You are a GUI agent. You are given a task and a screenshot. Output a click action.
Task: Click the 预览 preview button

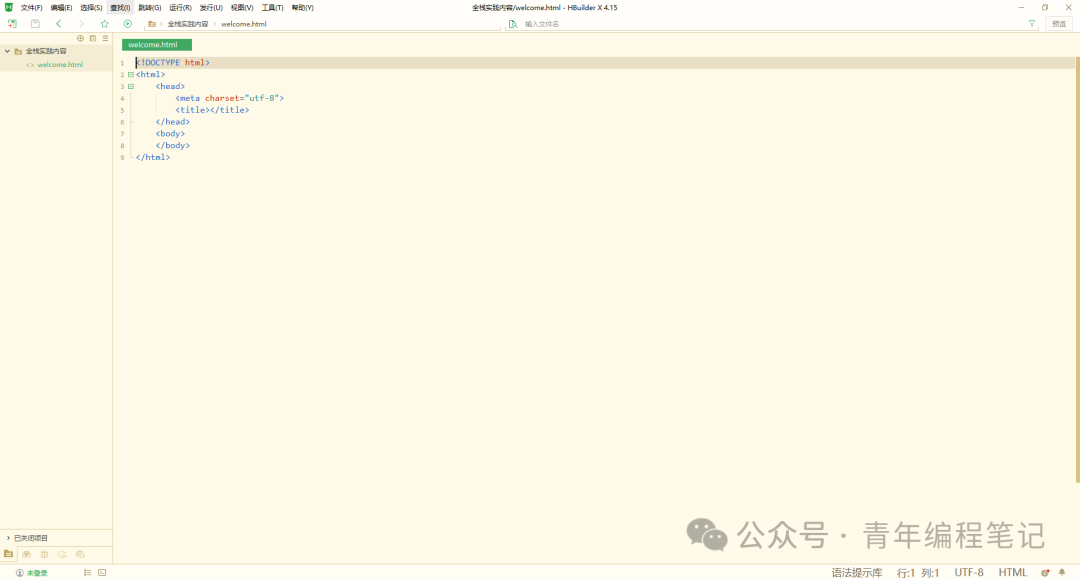1059,23
